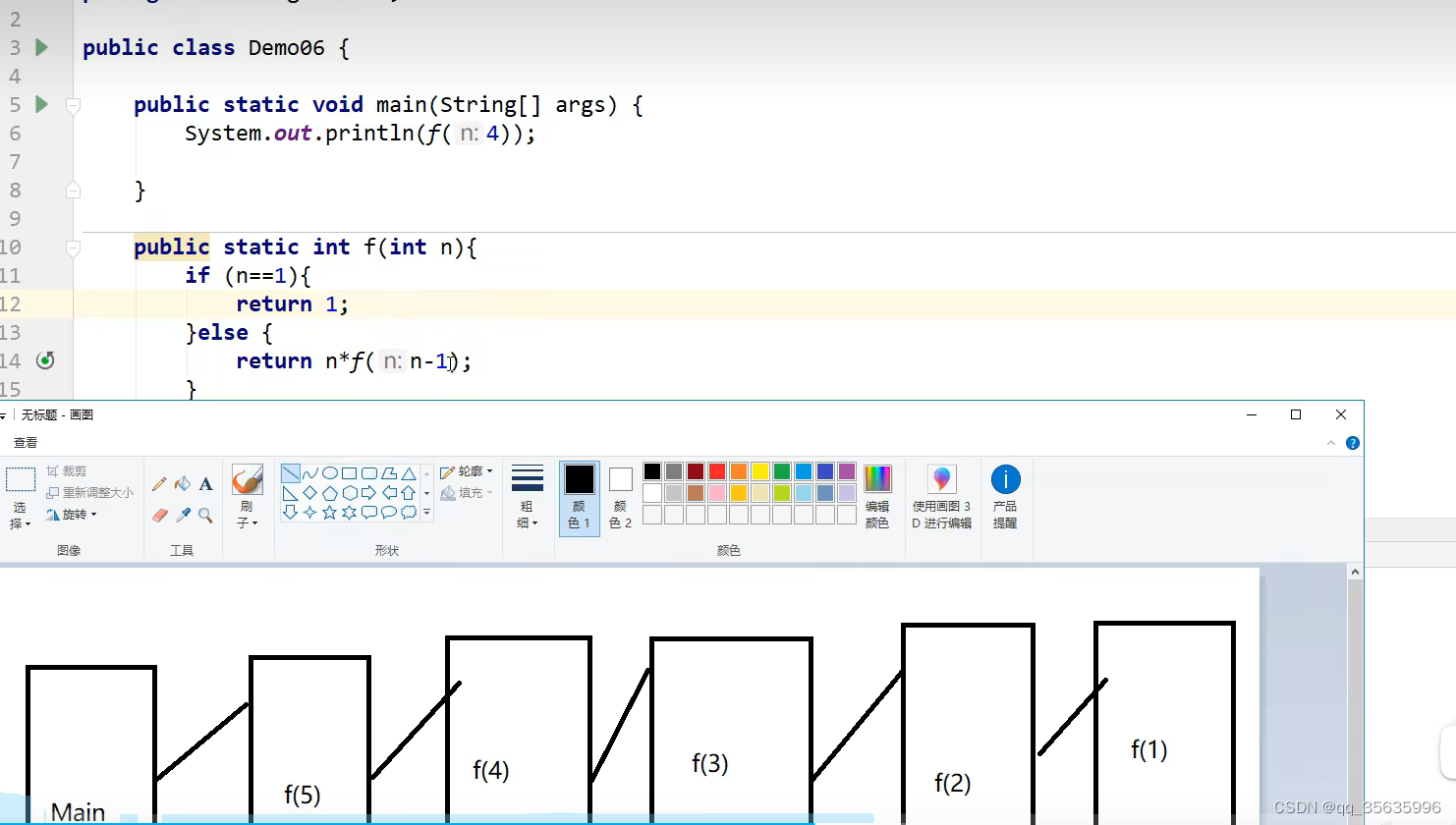Pick the pink color swatch
The image size is (1456, 825).
point(717,493)
